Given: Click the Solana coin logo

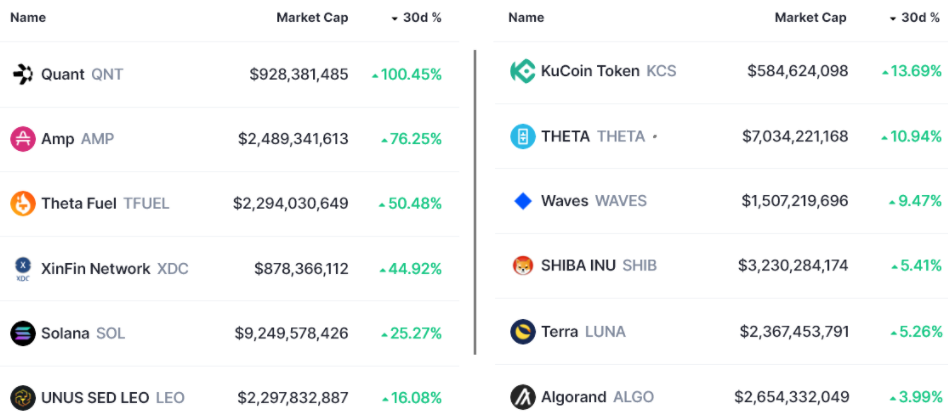Looking at the screenshot, I should click(x=22, y=333).
